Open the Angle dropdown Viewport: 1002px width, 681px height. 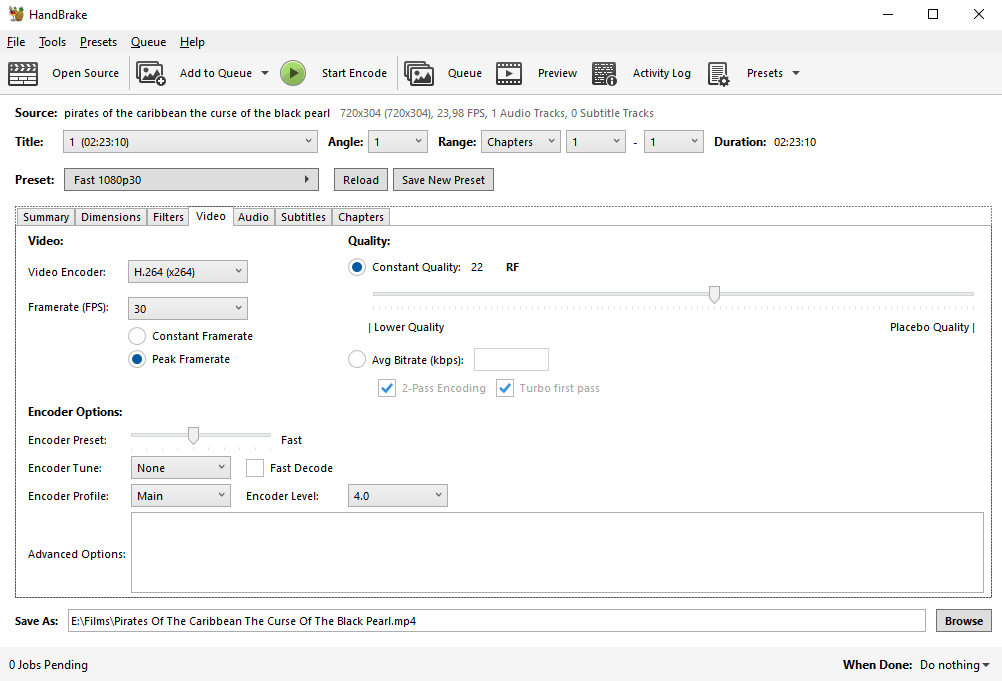tap(398, 142)
